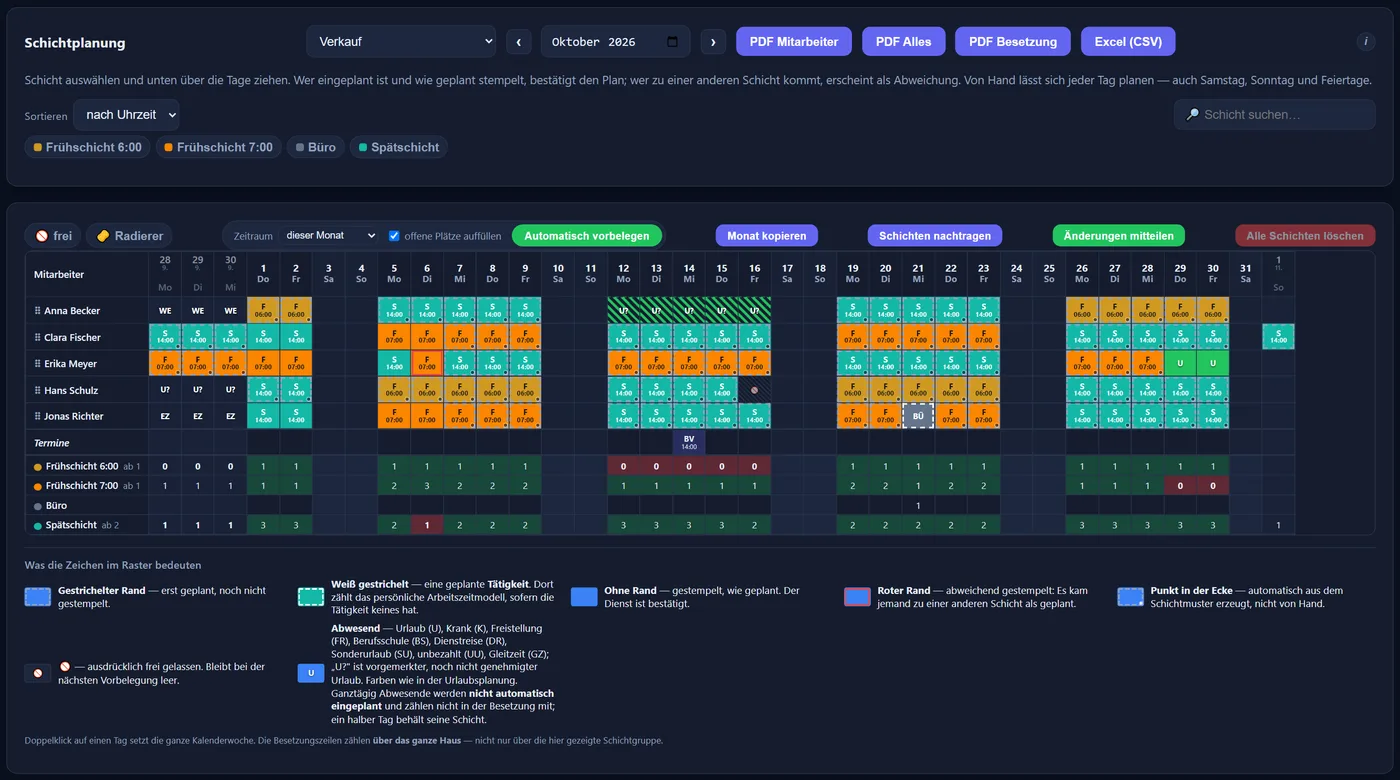This screenshot has width=1400, height=780.
Task: Open the 'nach Uhrzeit' sort dropdown
Action: click(126, 115)
